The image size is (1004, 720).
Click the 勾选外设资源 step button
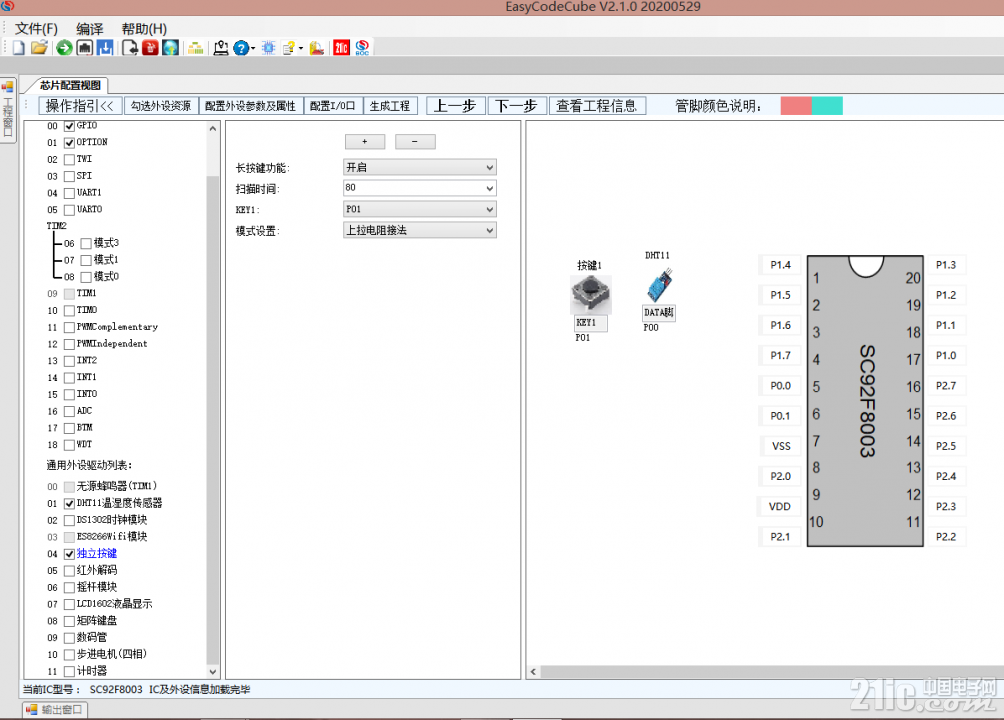(161, 106)
